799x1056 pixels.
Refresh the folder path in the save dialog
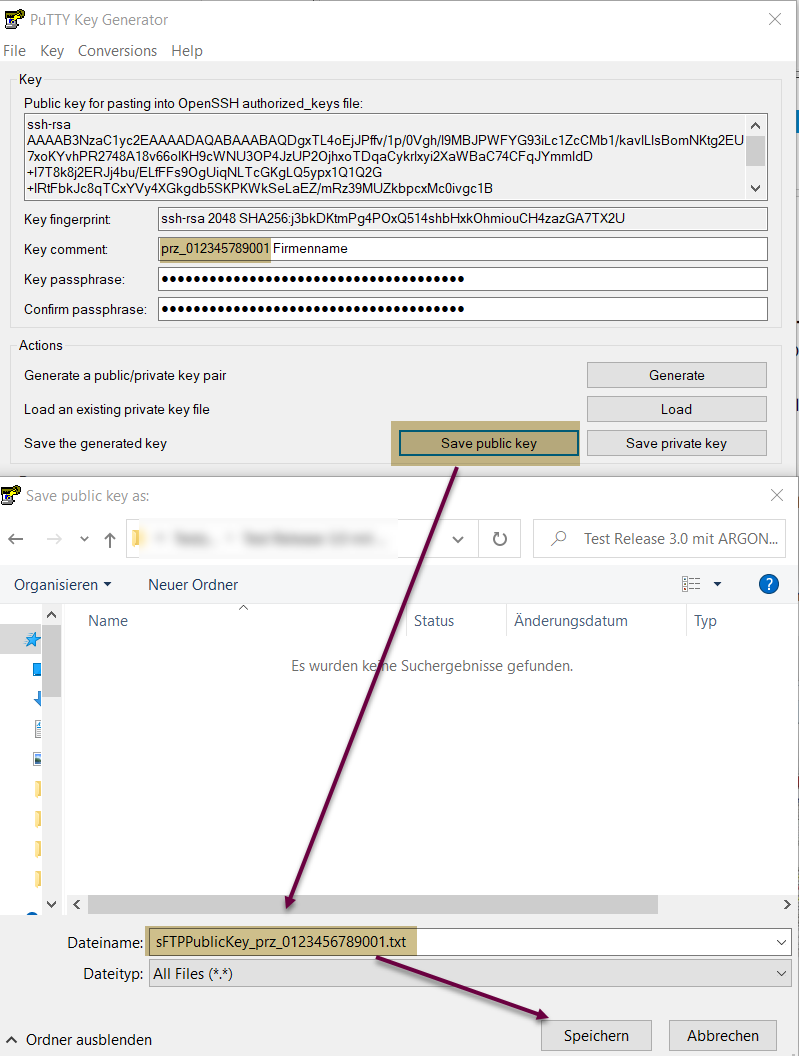pos(499,539)
